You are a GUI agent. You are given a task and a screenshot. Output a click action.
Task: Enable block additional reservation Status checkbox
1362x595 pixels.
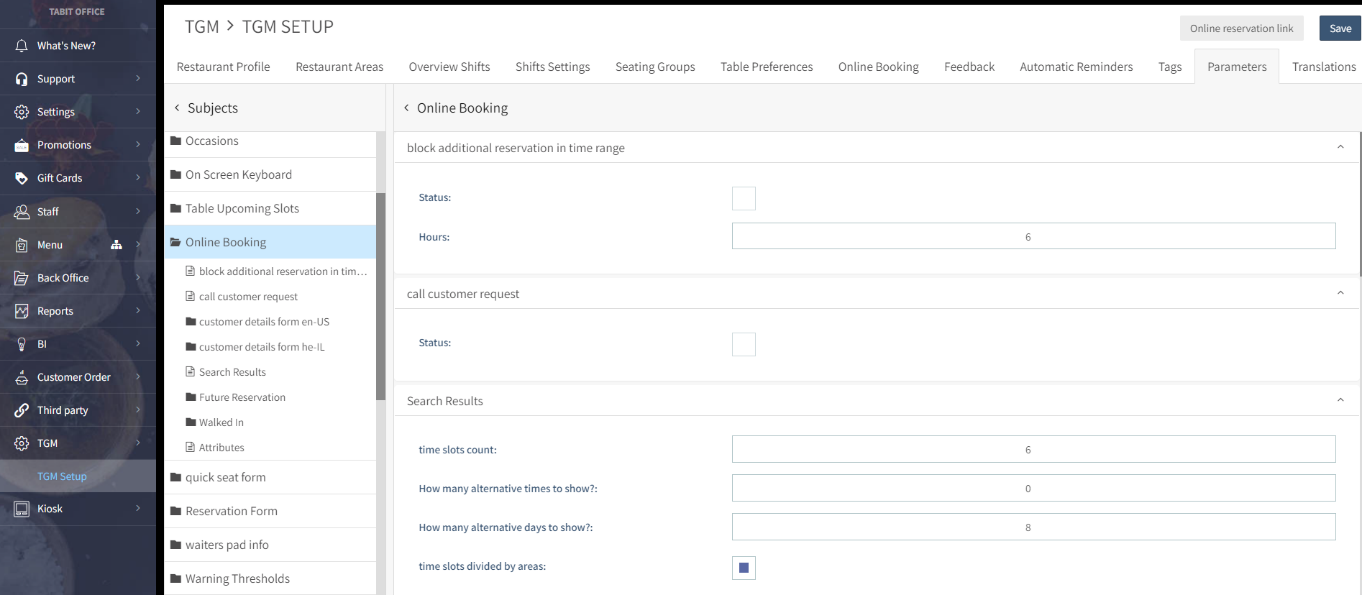pyautogui.click(x=743, y=198)
